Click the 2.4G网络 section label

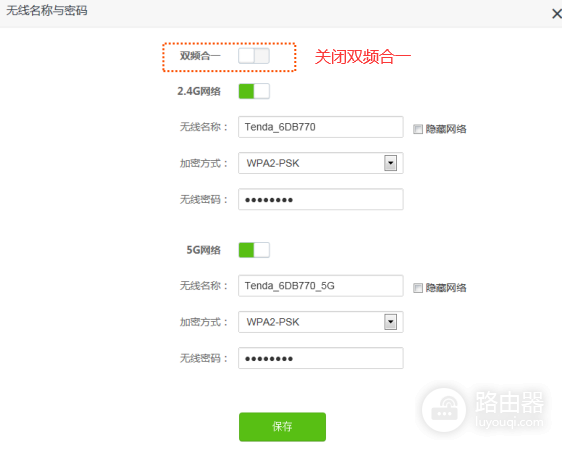pos(199,91)
